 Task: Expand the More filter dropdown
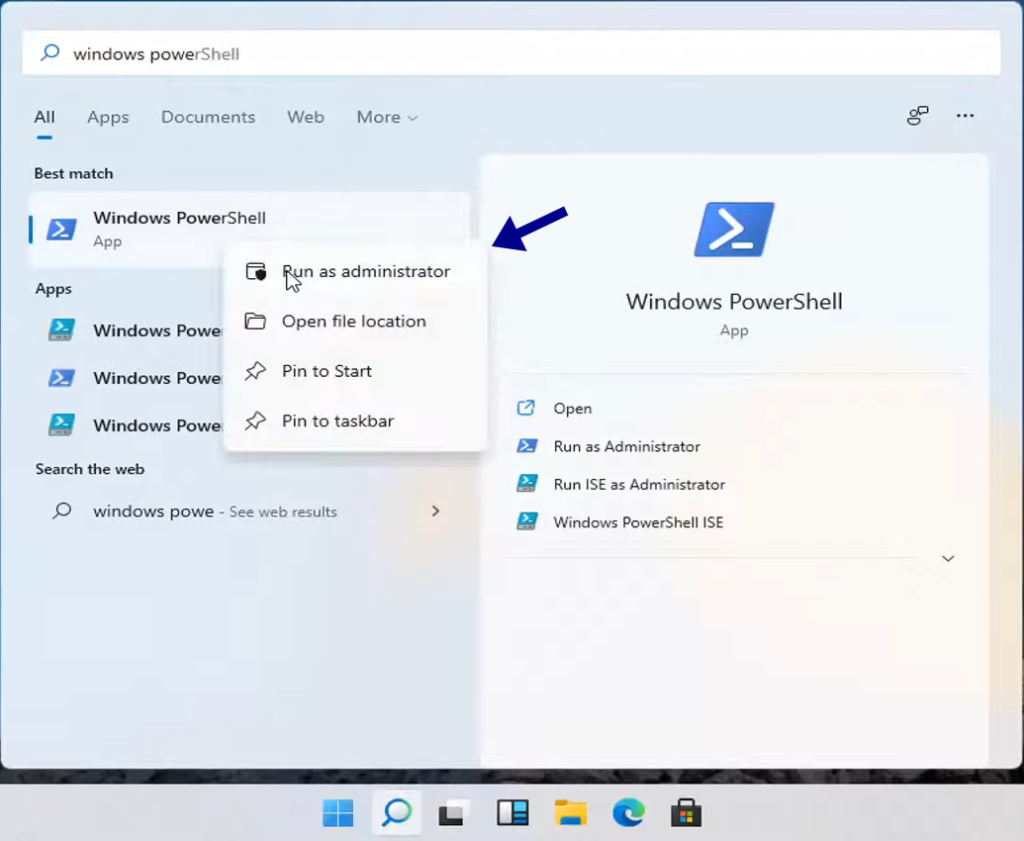click(x=386, y=117)
